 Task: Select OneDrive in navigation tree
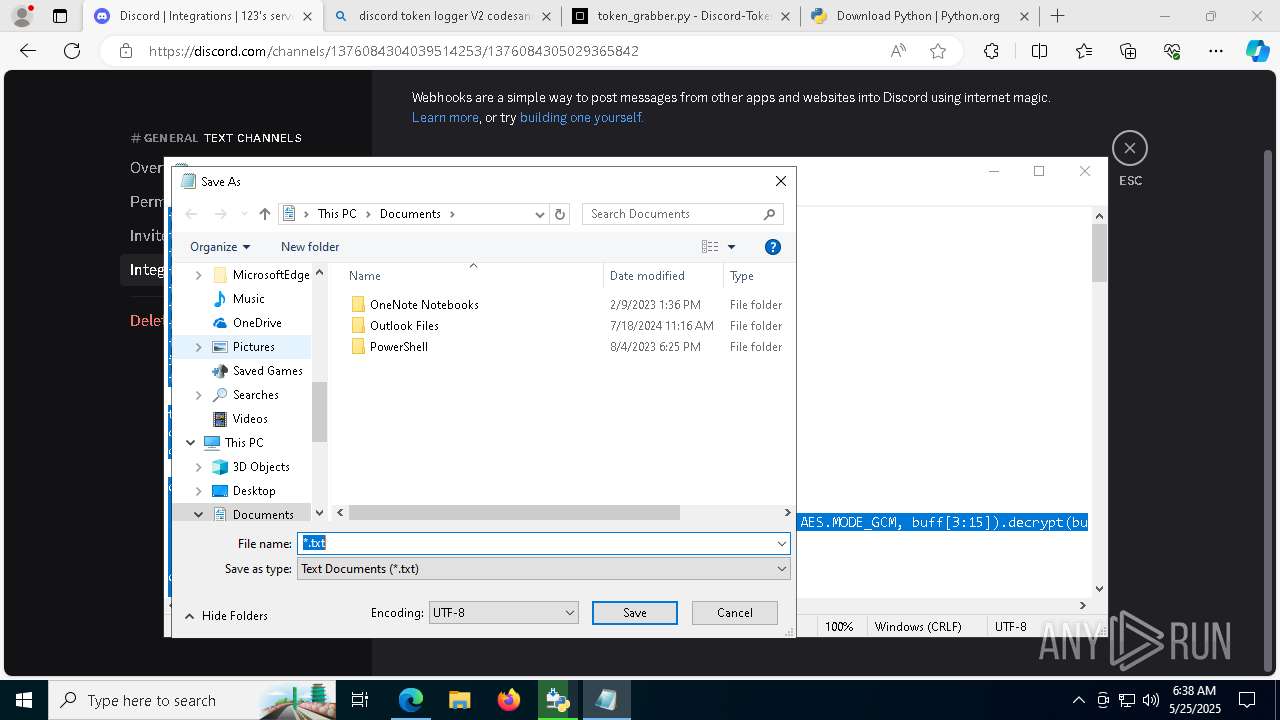[x=257, y=323]
